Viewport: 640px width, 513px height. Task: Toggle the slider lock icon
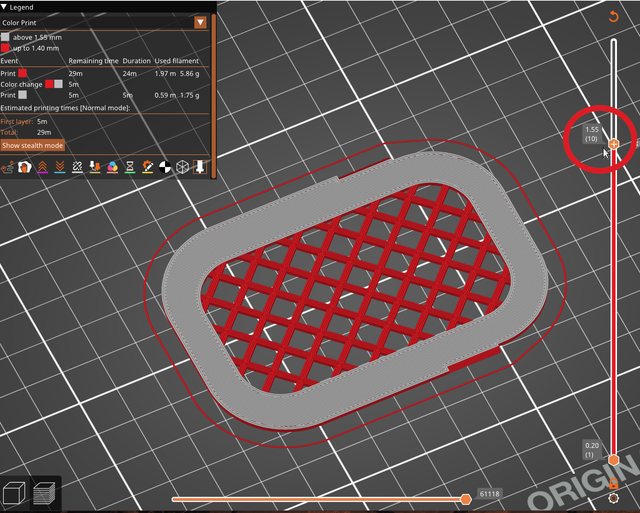click(613, 484)
